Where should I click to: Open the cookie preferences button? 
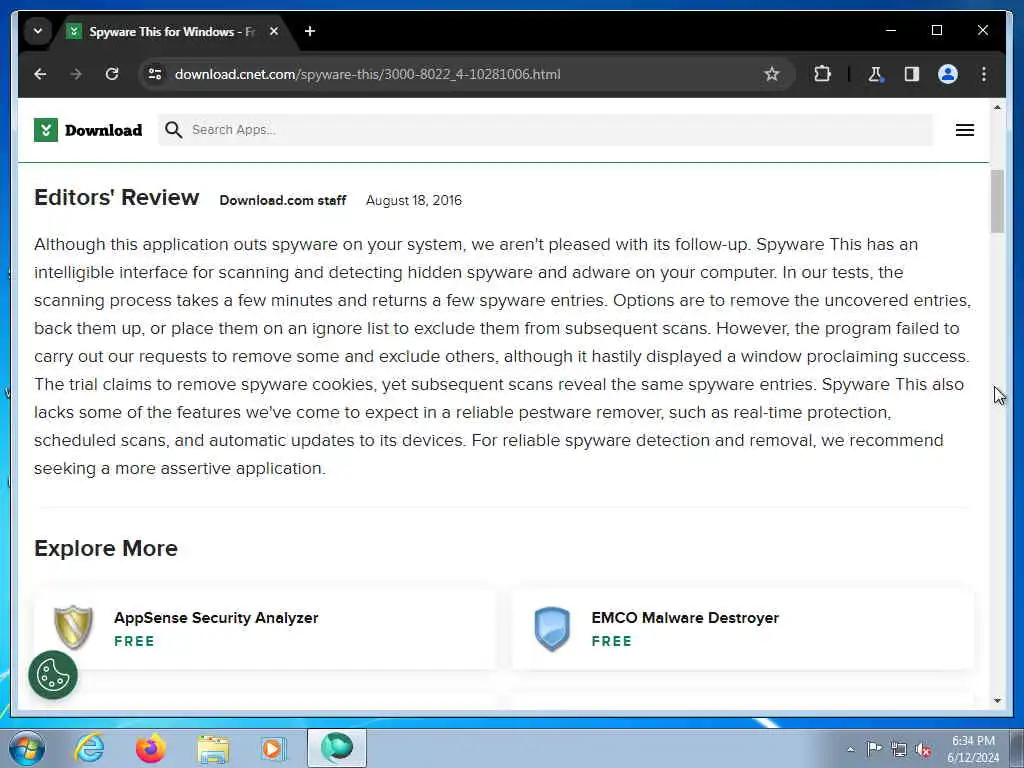pos(53,675)
